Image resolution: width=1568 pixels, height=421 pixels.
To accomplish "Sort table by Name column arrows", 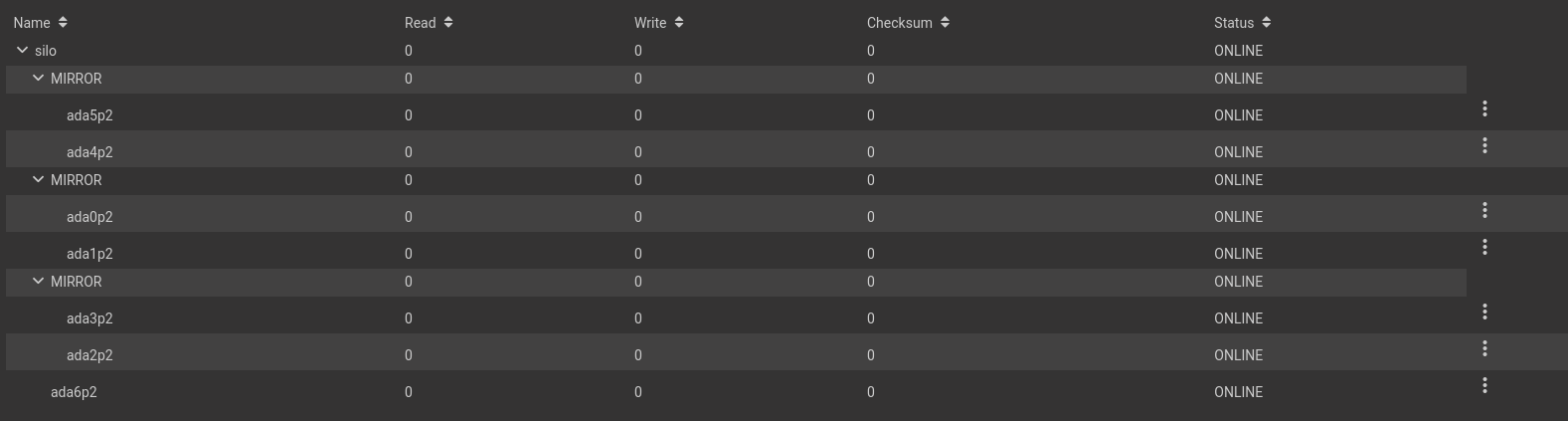I will click(63, 22).
